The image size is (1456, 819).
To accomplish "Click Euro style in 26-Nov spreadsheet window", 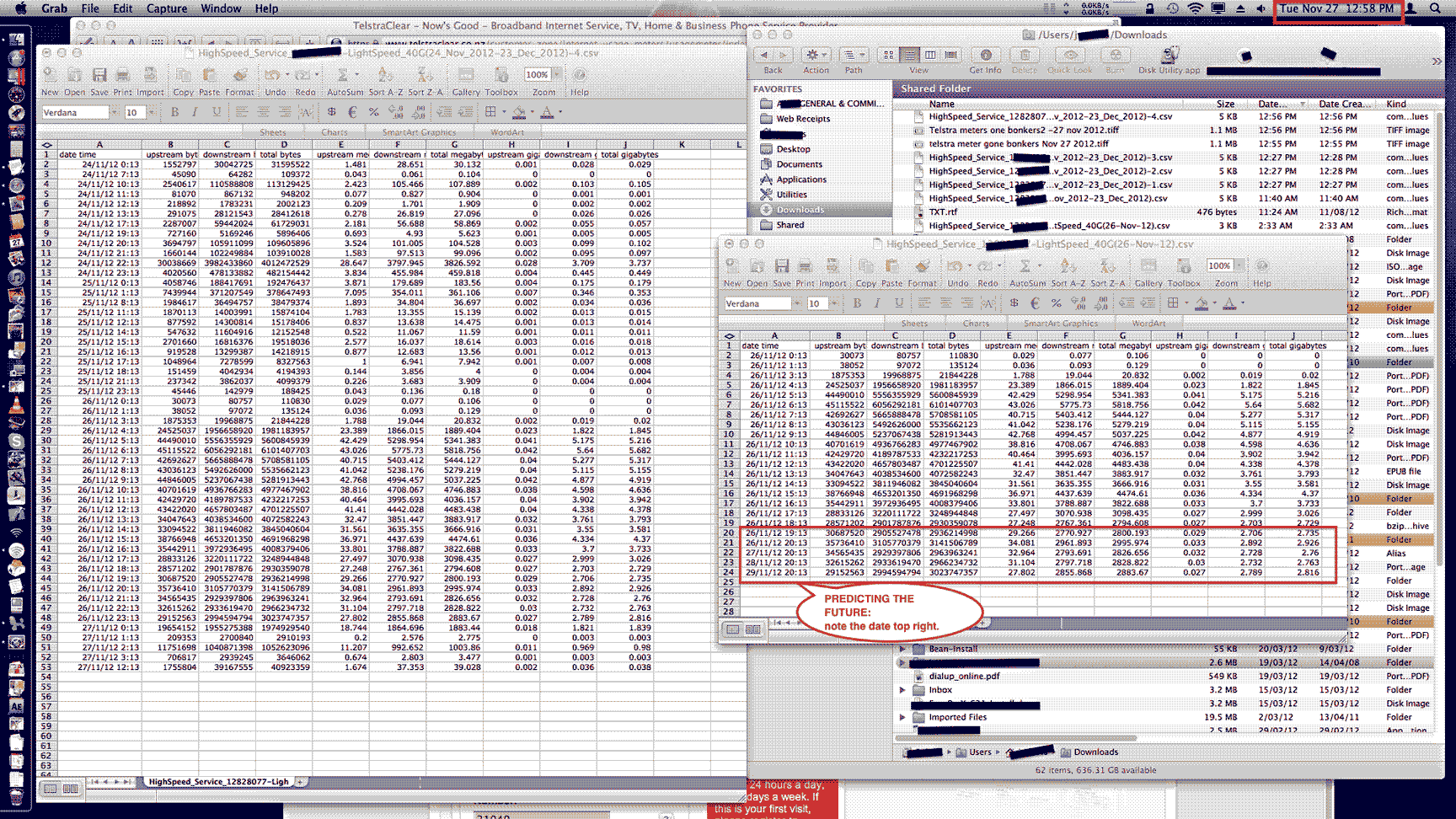I will [1035, 303].
